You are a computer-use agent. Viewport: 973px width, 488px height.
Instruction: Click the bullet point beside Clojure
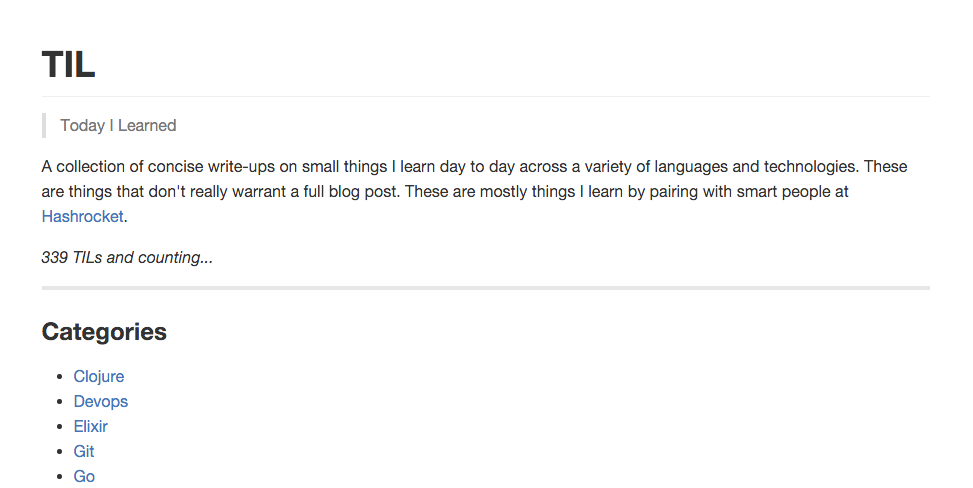[60, 378]
